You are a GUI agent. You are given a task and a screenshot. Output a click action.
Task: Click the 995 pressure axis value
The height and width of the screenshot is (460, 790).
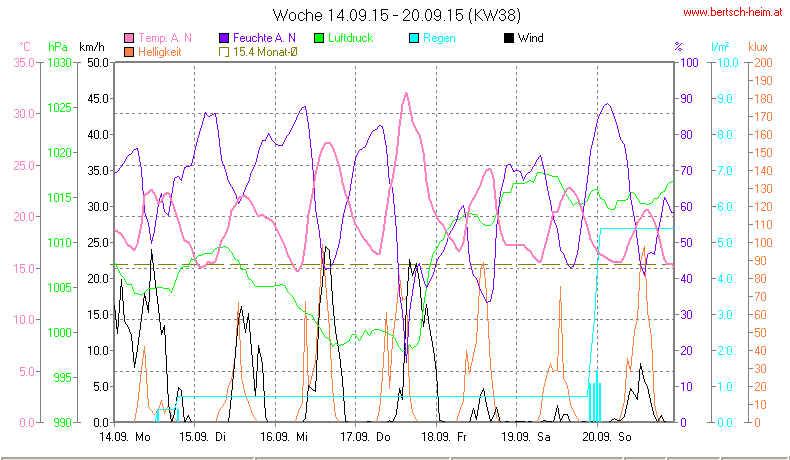point(62,377)
